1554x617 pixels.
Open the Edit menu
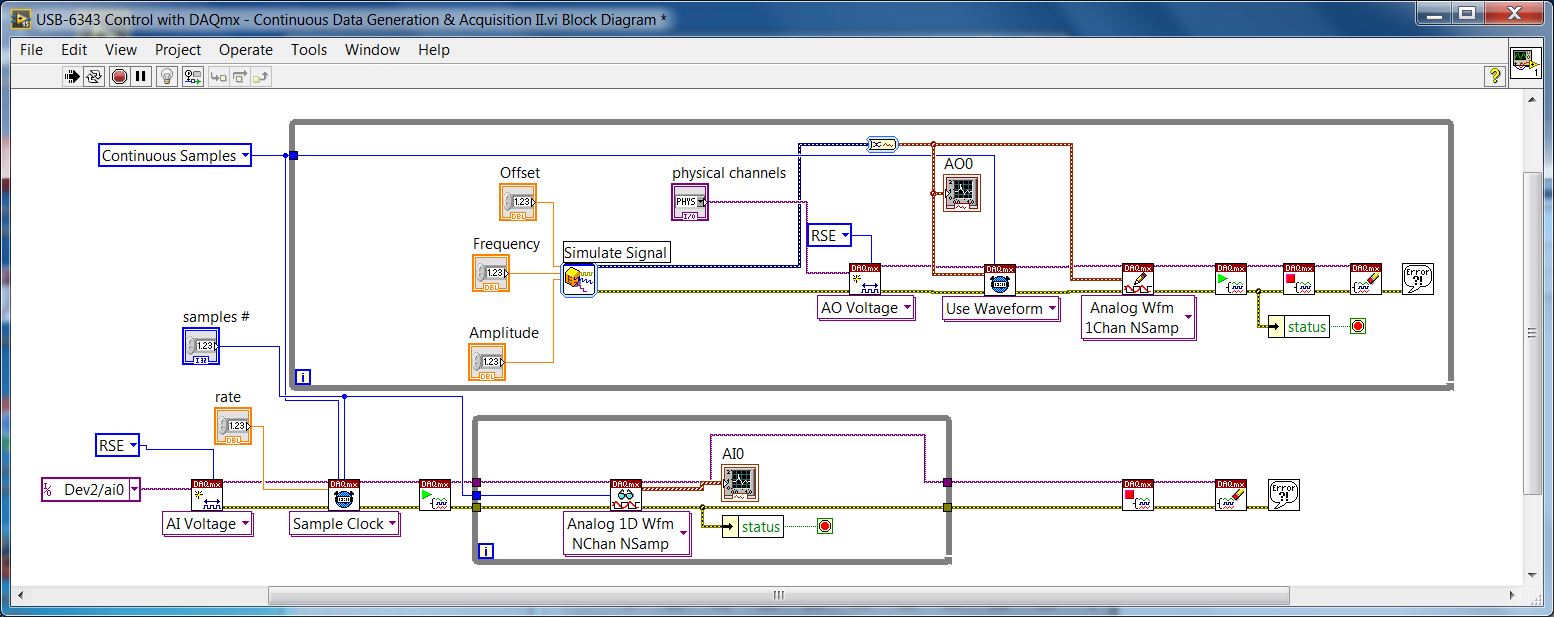coord(74,49)
